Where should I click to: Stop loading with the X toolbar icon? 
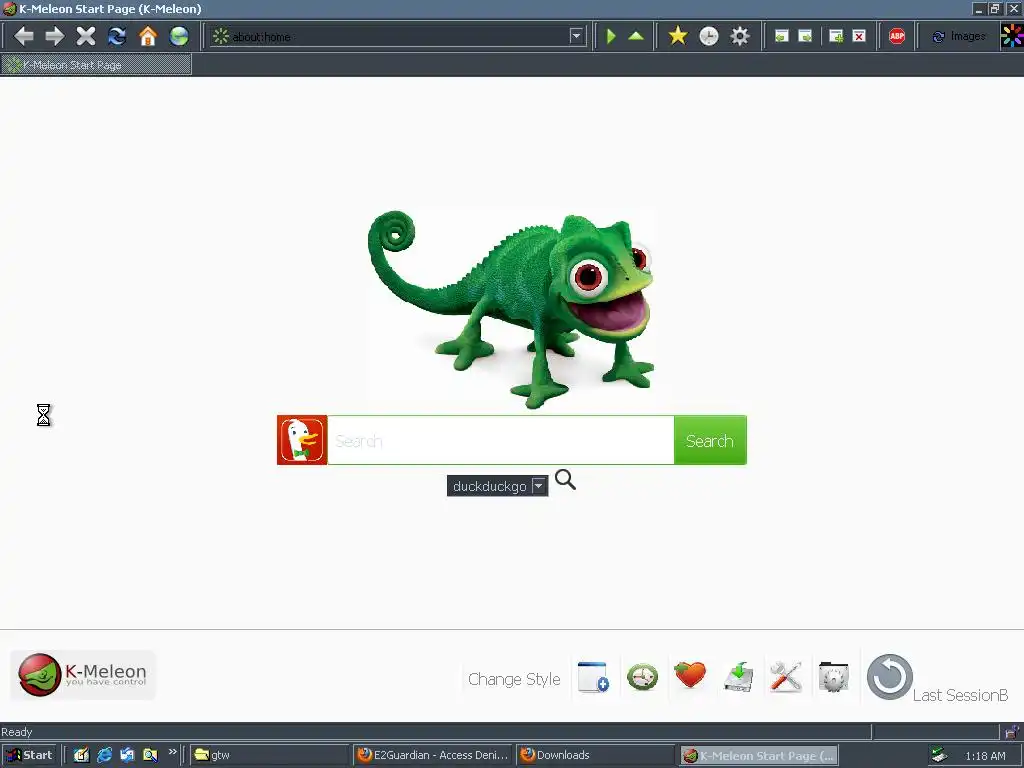86,36
